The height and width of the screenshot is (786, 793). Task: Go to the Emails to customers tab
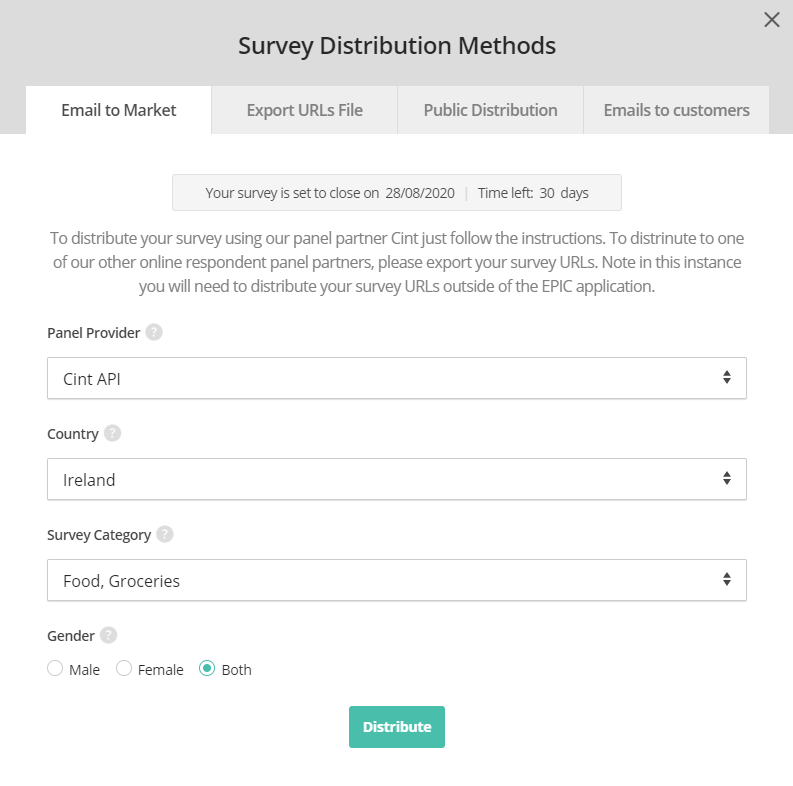(676, 110)
